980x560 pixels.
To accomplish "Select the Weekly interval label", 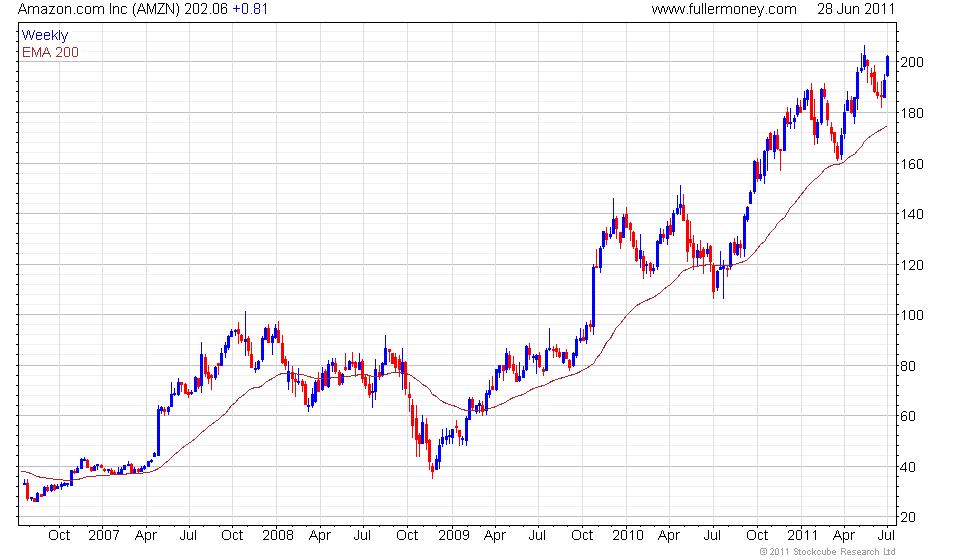I will [45, 36].
